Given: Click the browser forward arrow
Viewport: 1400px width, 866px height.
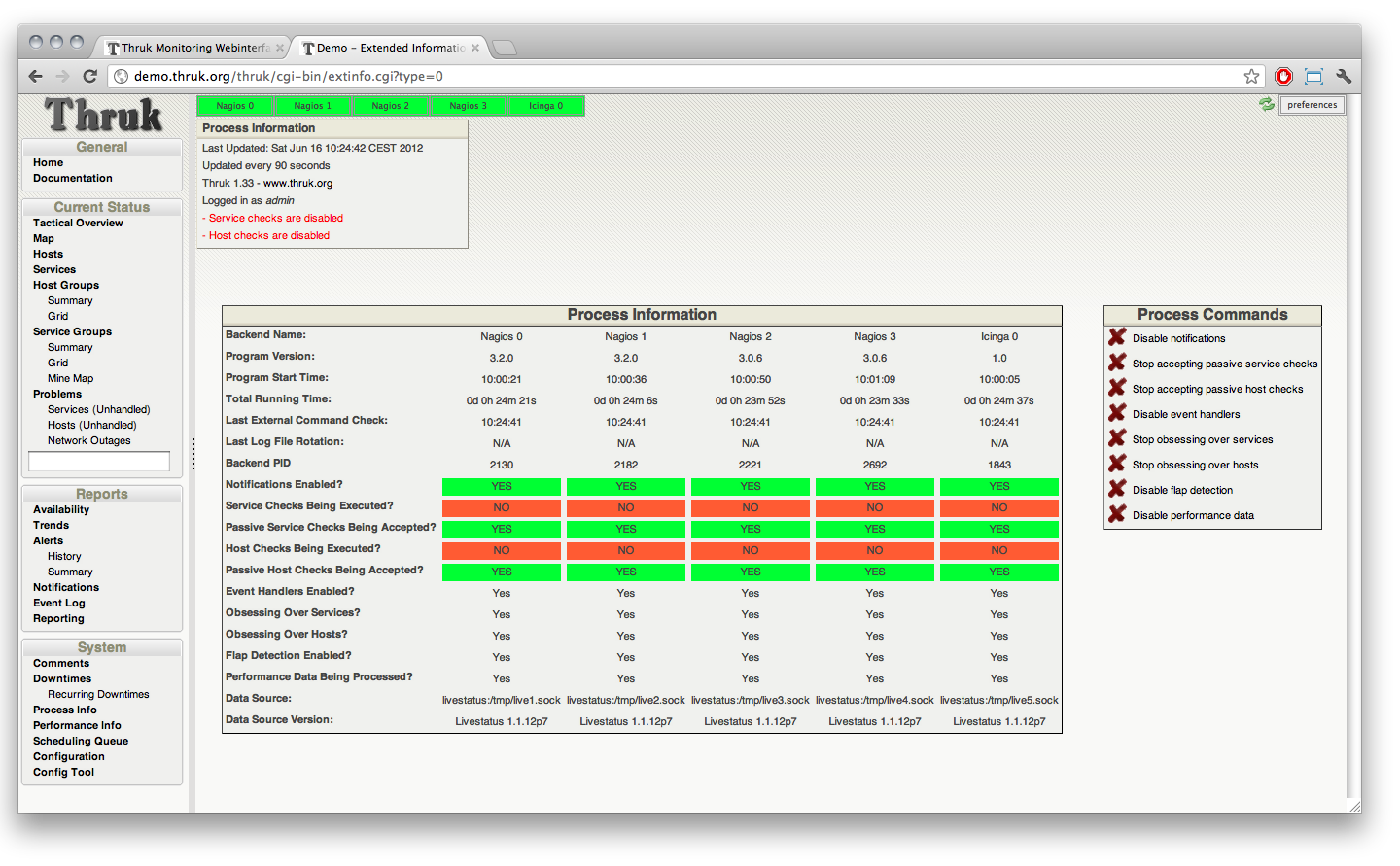Looking at the screenshot, I should (x=63, y=76).
